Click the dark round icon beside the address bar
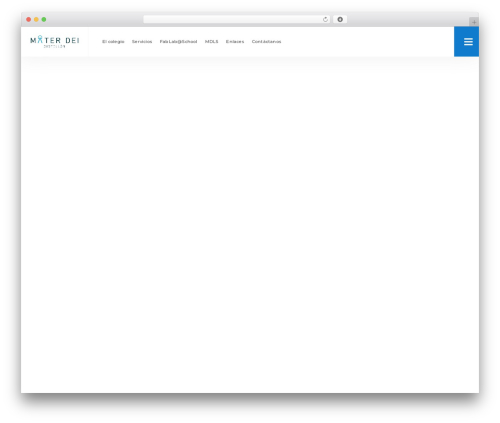Screen dimensions: 500x423 click(x=340, y=19)
